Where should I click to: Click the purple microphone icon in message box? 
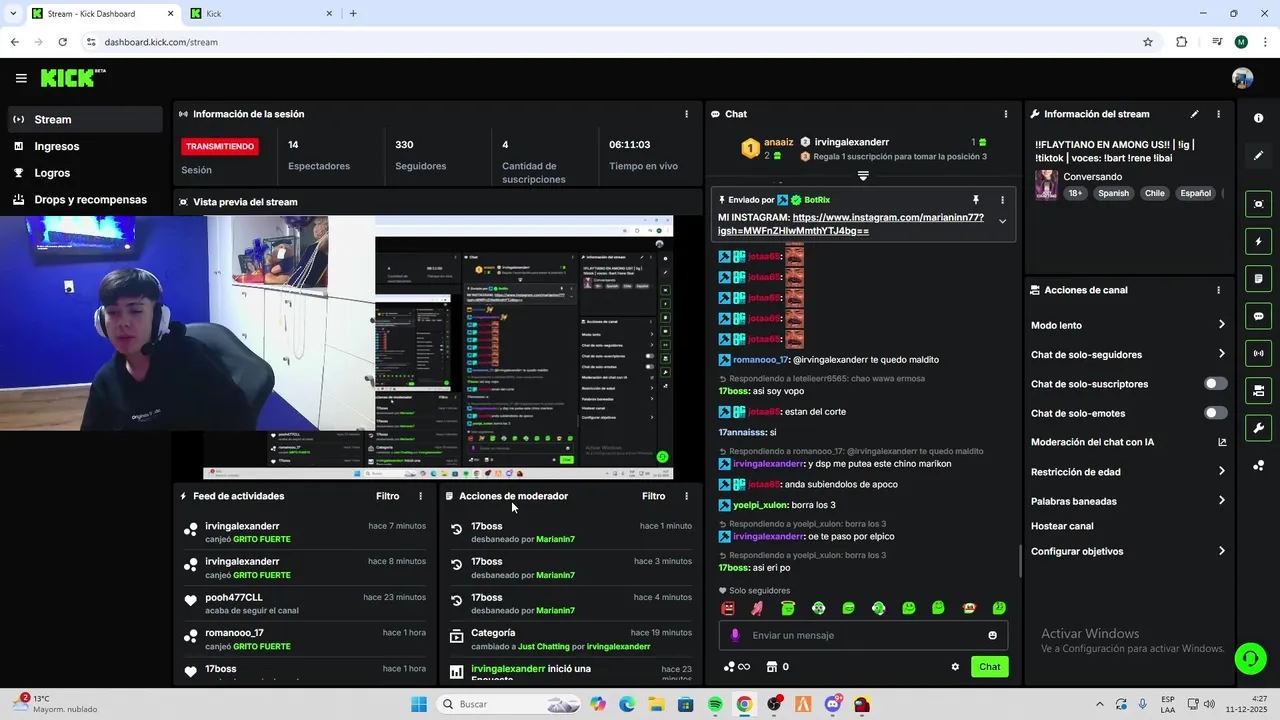pos(735,635)
